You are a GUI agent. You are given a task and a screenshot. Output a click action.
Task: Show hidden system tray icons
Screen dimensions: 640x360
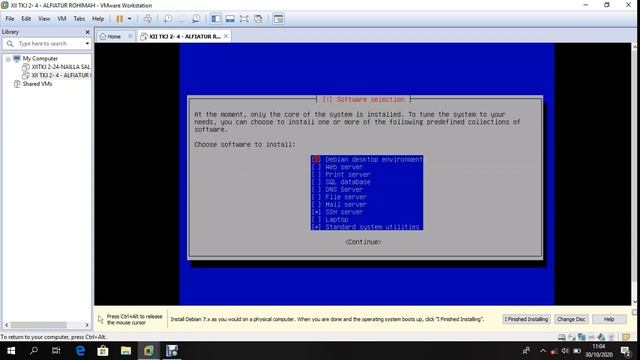coord(543,351)
